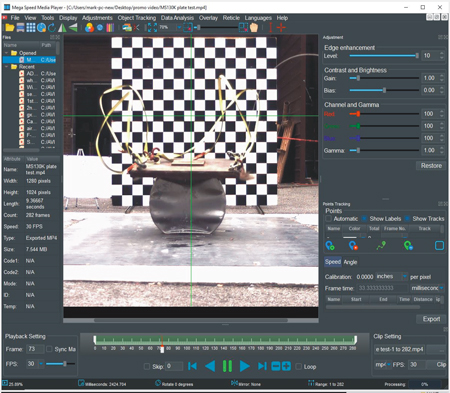
Task: Collapse the Recent folder in Files
Action: click(x=7, y=67)
